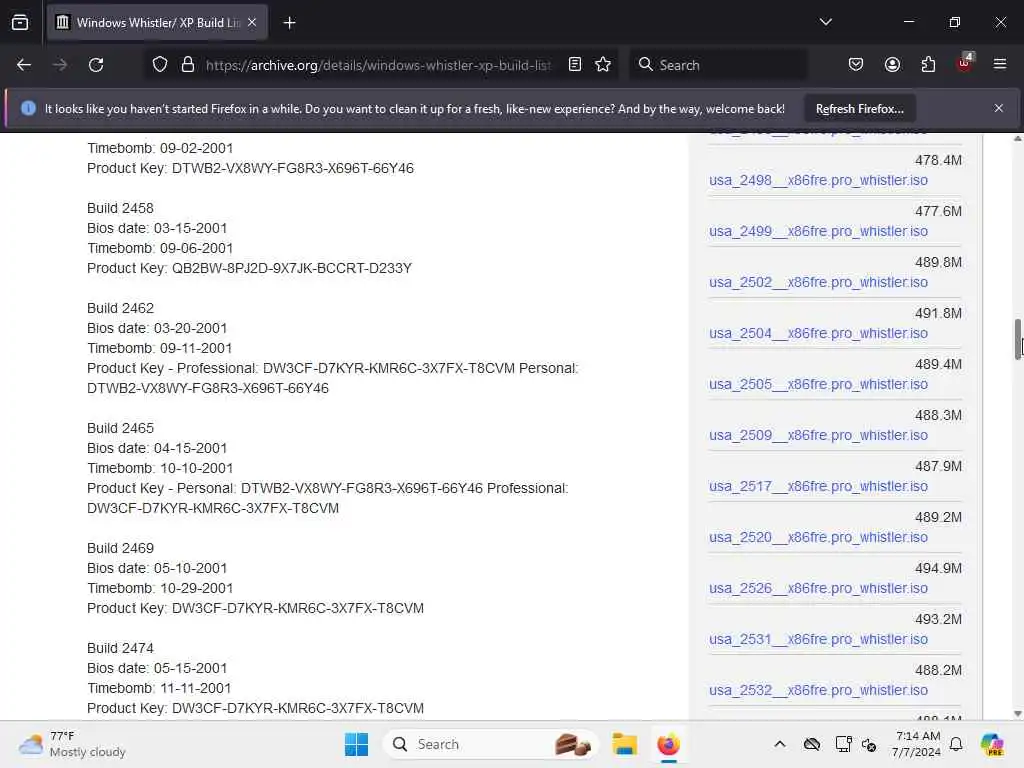Screen dimensions: 1024x768
Task: Open the usa_2532 whistler iso link
Action: 818,690
